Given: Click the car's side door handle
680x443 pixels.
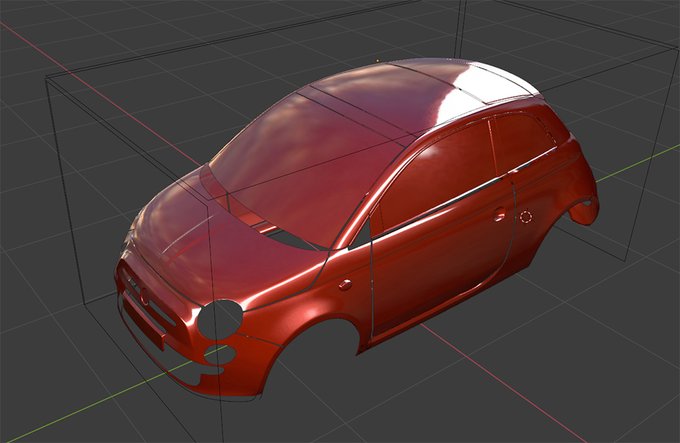Looking at the screenshot, I should pos(500,214).
